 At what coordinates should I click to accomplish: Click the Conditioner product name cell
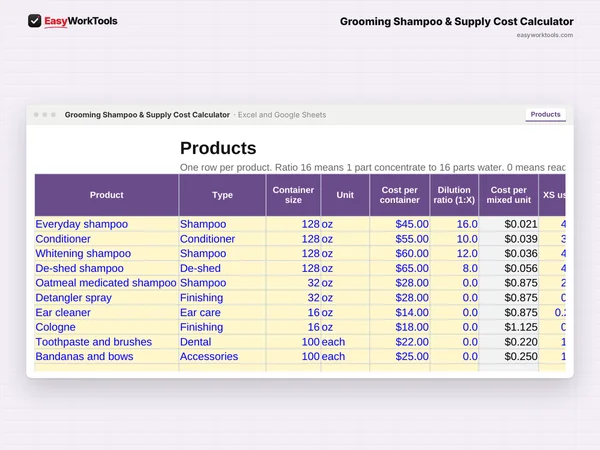pos(106,239)
